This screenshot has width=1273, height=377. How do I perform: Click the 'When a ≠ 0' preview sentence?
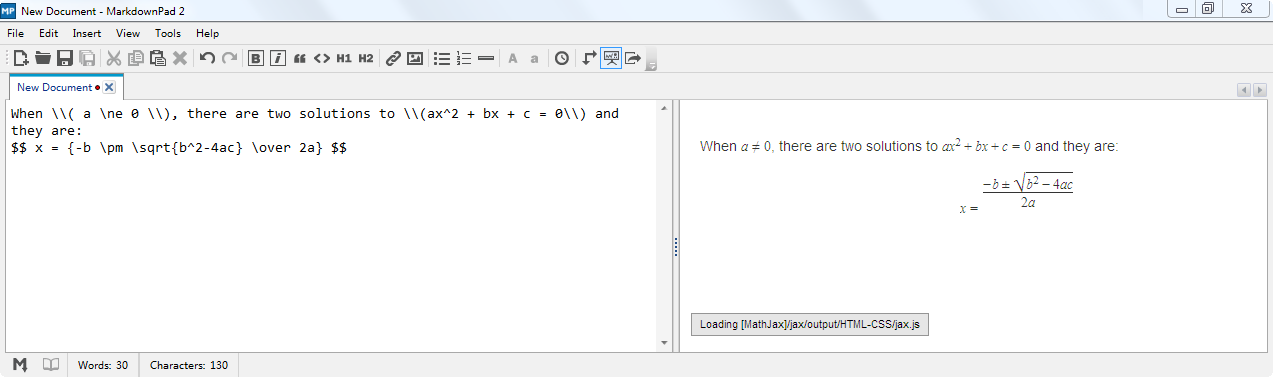coord(909,146)
